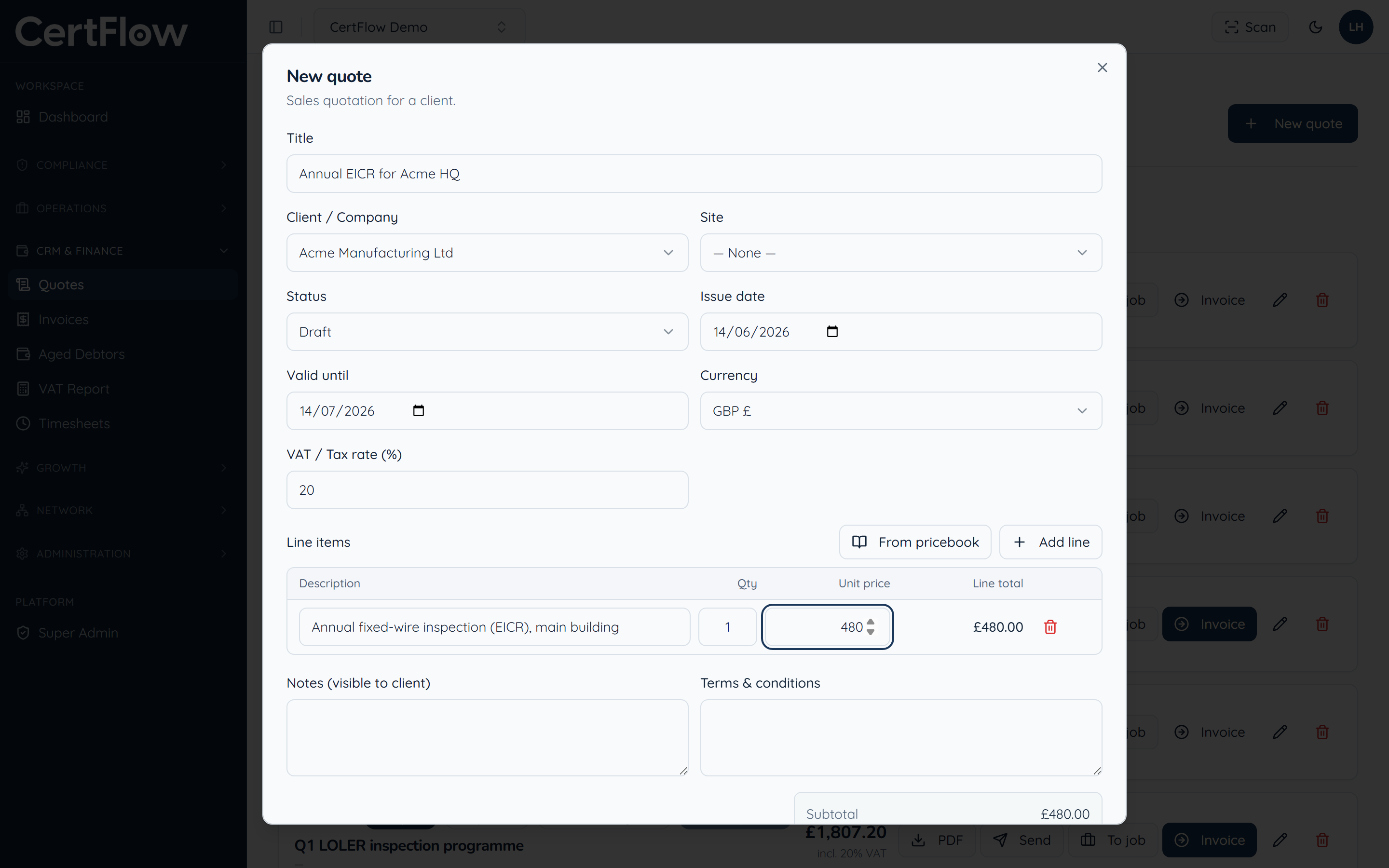Screen dimensions: 1389x868
Task: Expand the Growth sidebar section
Action: tap(123, 468)
